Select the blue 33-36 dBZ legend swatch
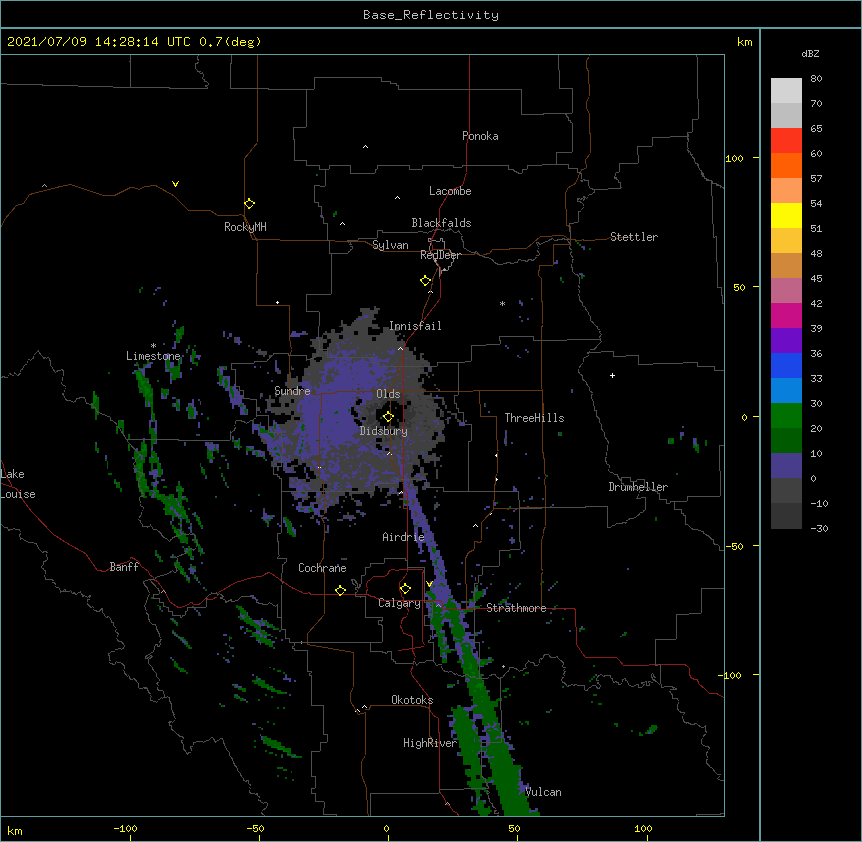The image size is (862, 842). click(786, 365)
